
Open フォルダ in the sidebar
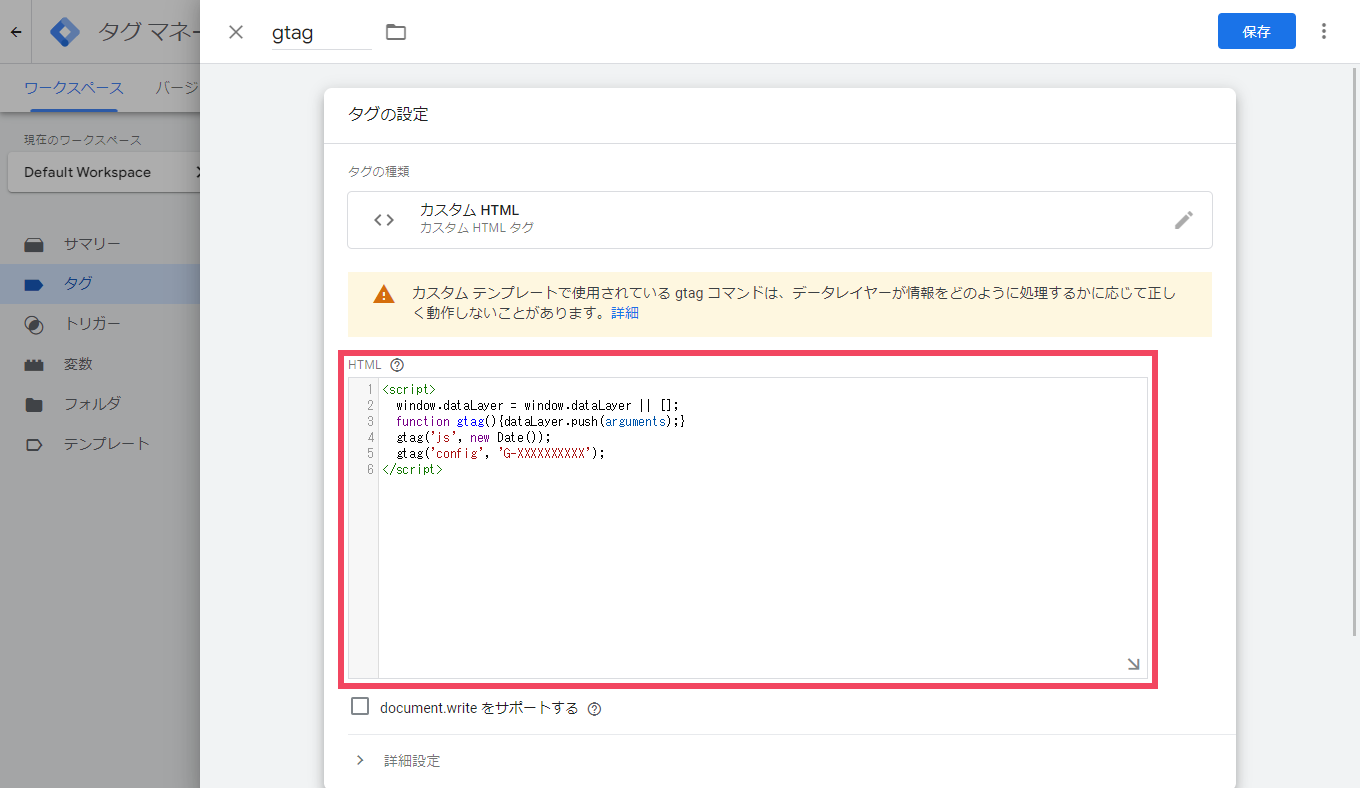tap(92, 404)
